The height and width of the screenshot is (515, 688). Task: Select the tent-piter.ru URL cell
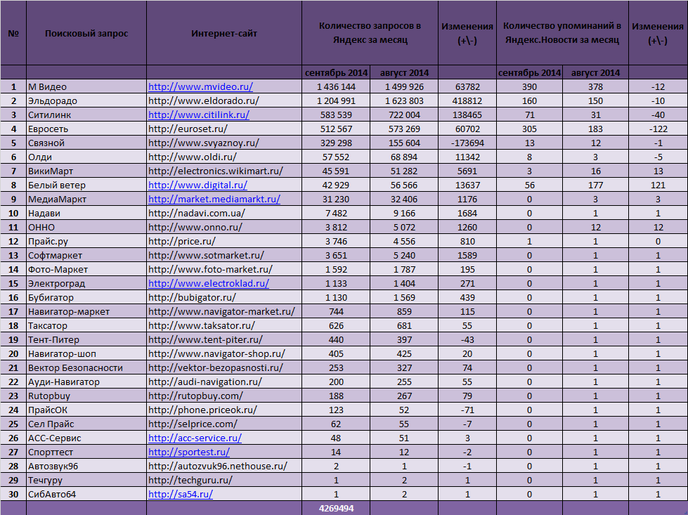[x=224, y=340]
